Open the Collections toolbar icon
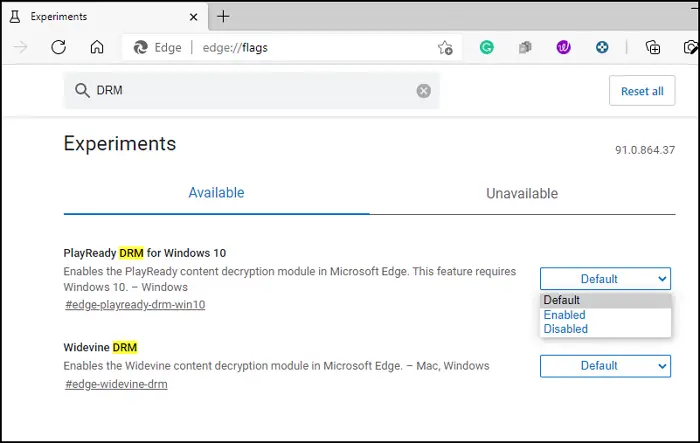 [x=653, y=47]
